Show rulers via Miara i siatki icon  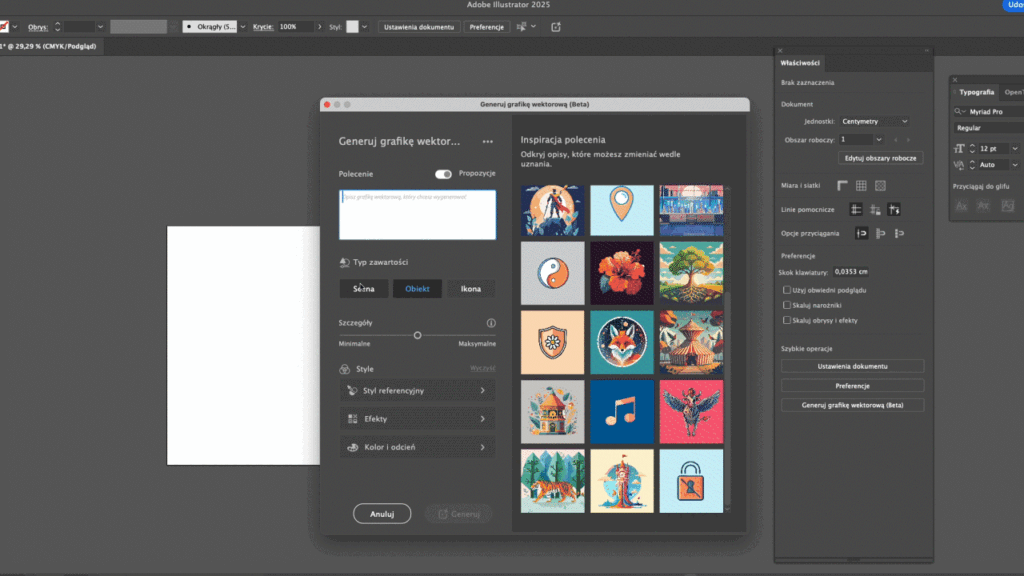(842, 185)
